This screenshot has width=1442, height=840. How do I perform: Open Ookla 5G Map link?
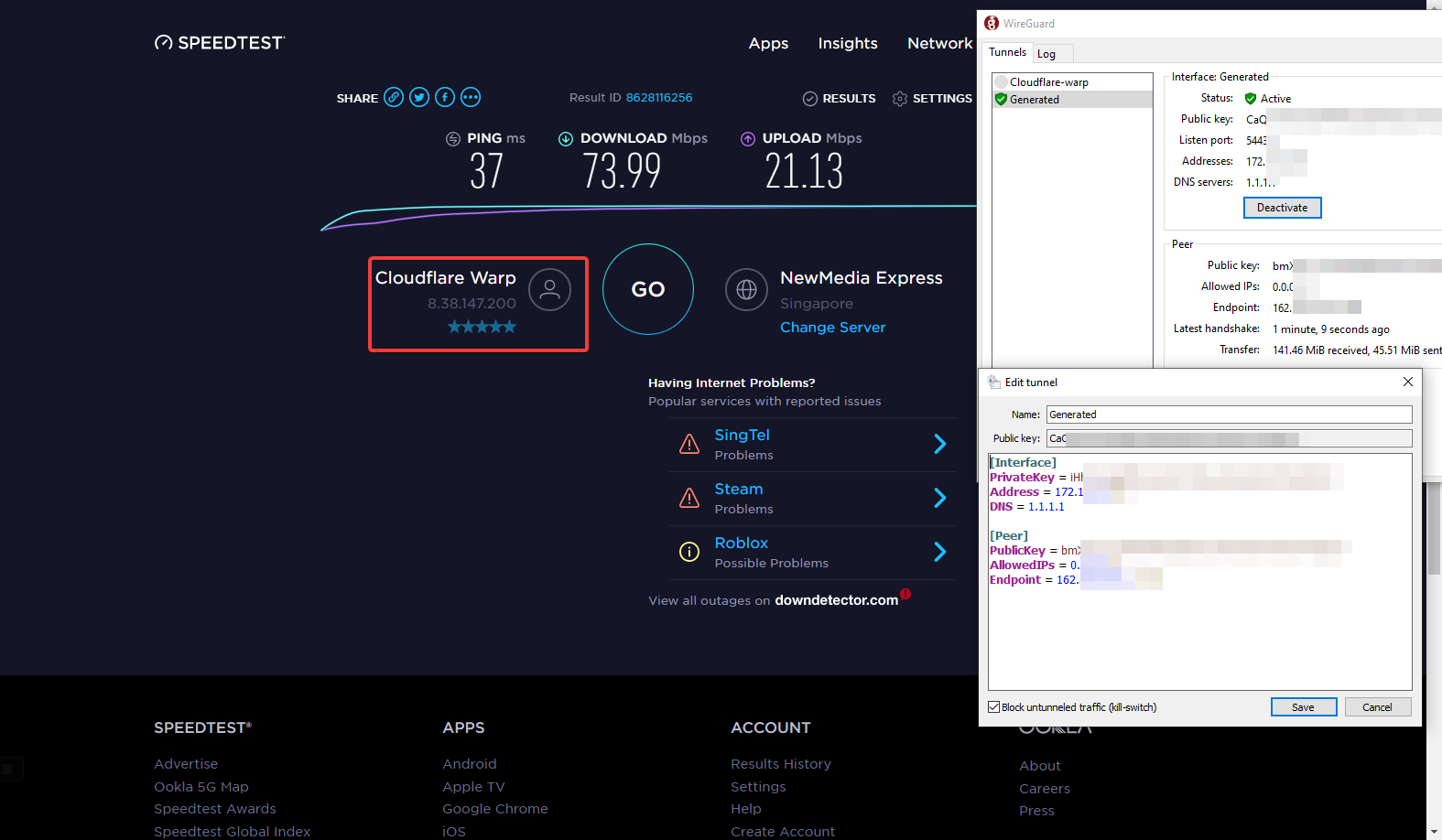tap(201, 787)
